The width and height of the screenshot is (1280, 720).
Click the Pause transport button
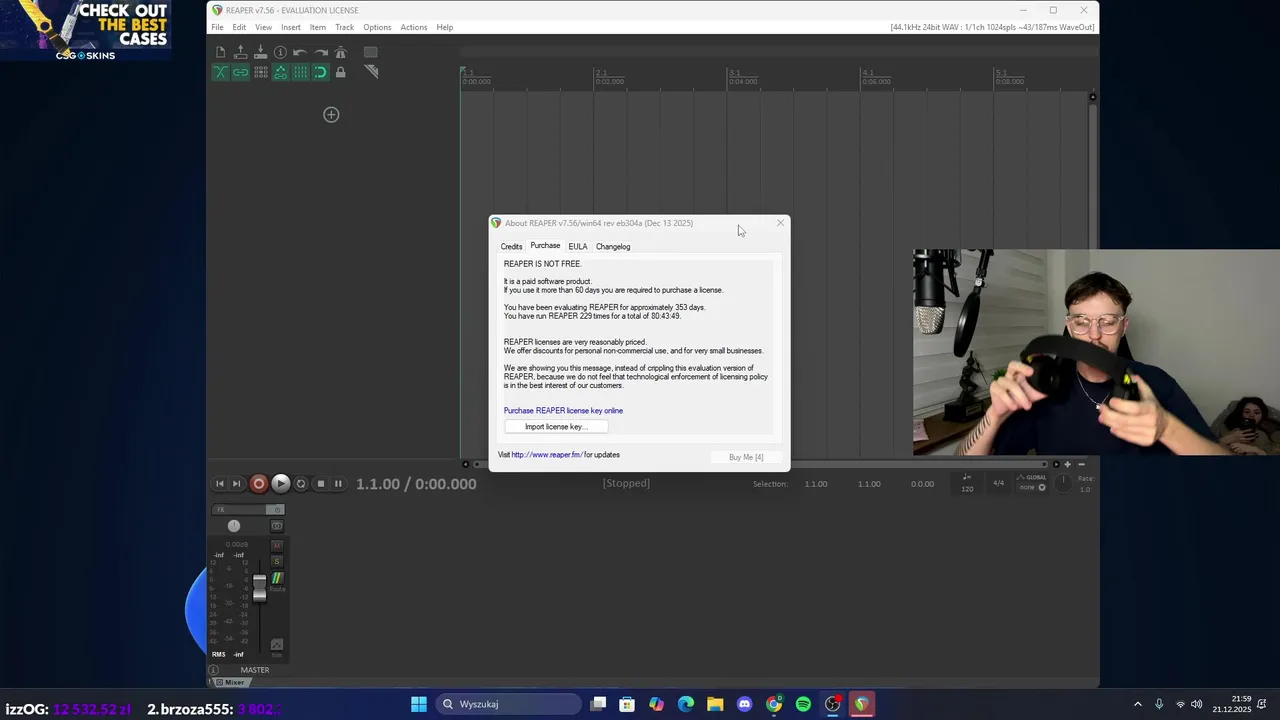click(338, 484)
